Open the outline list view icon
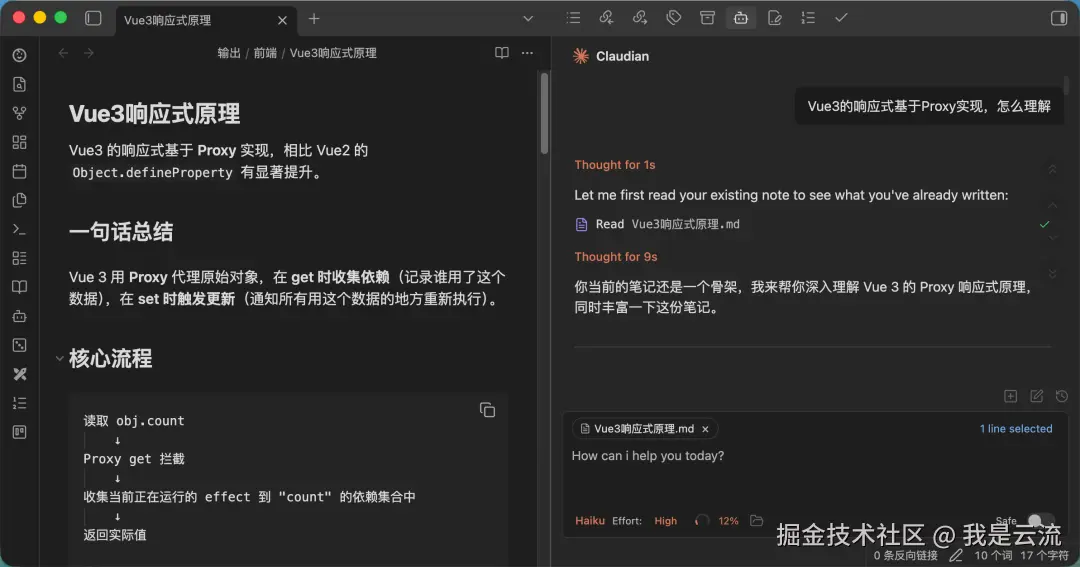Screen dimensions: 1080x567 click(573, 19)
